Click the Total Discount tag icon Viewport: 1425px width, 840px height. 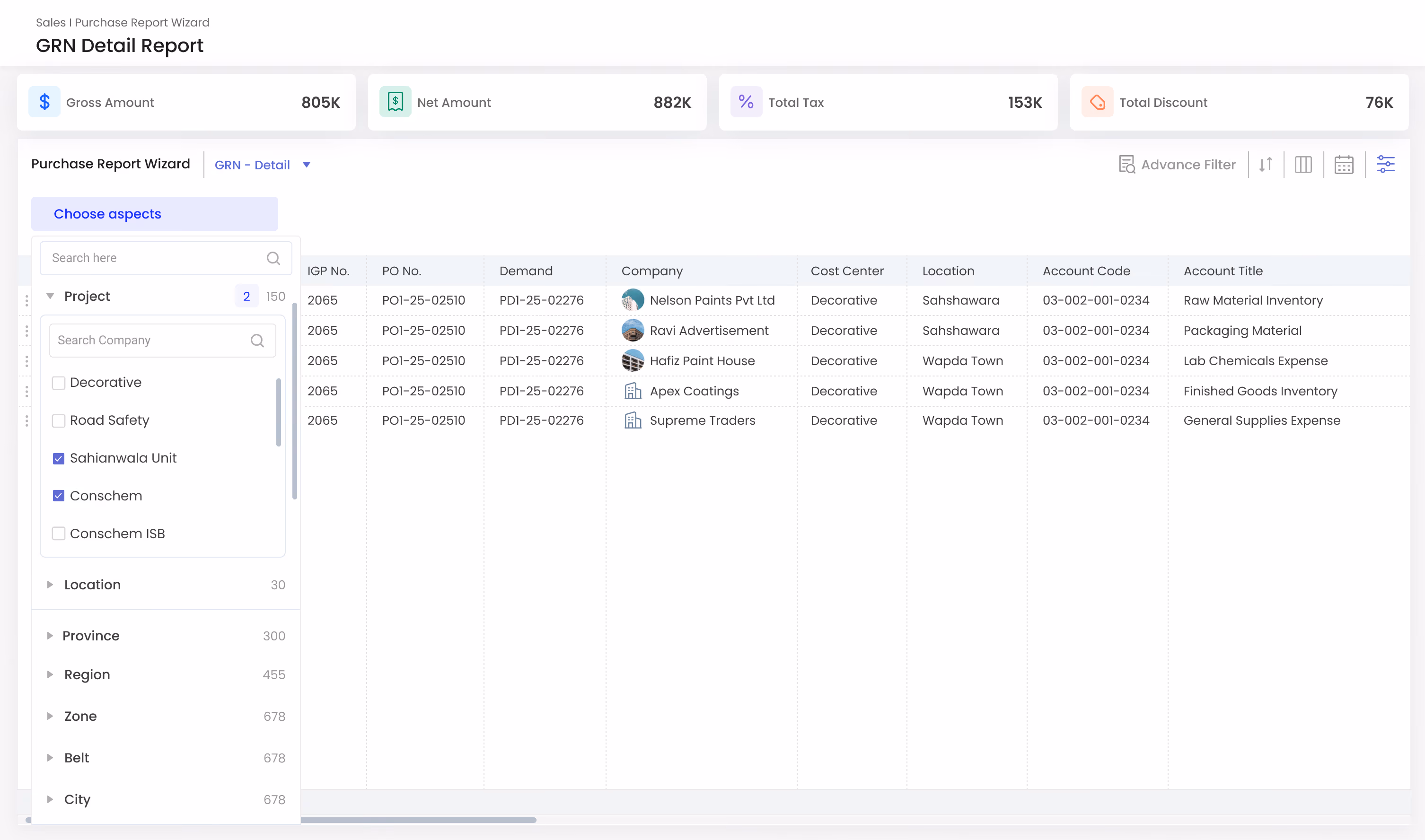pyautogui.click(x=1097, y=102)
